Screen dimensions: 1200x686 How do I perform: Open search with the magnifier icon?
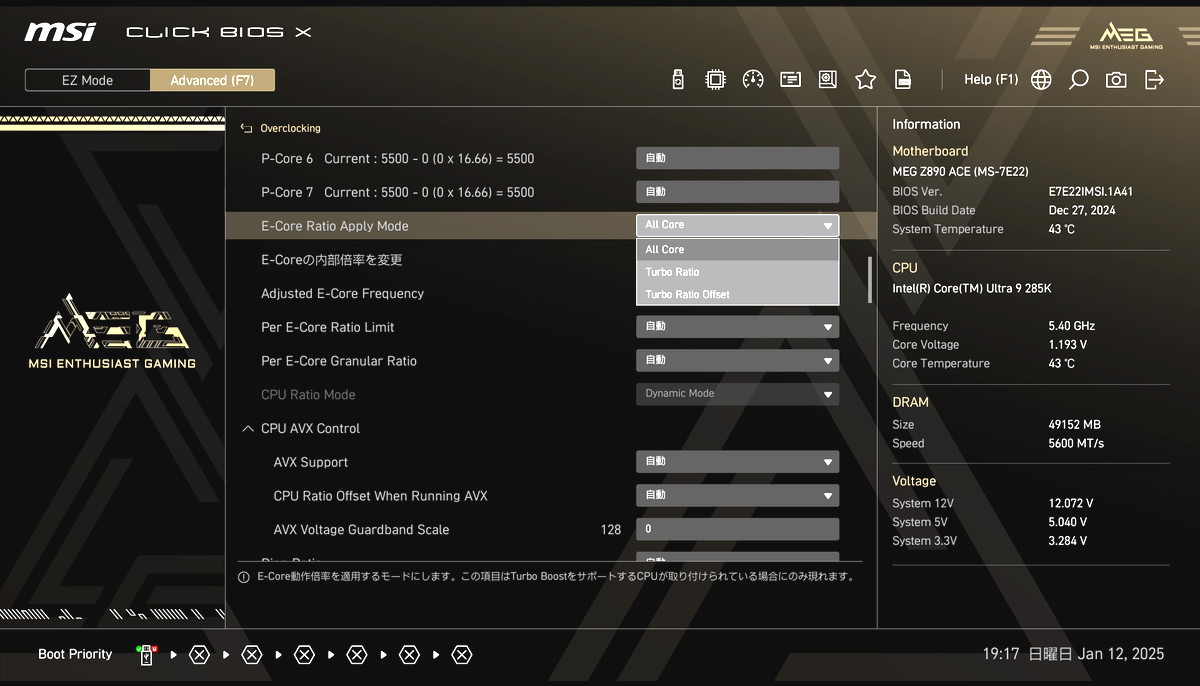pos(1078,80)
